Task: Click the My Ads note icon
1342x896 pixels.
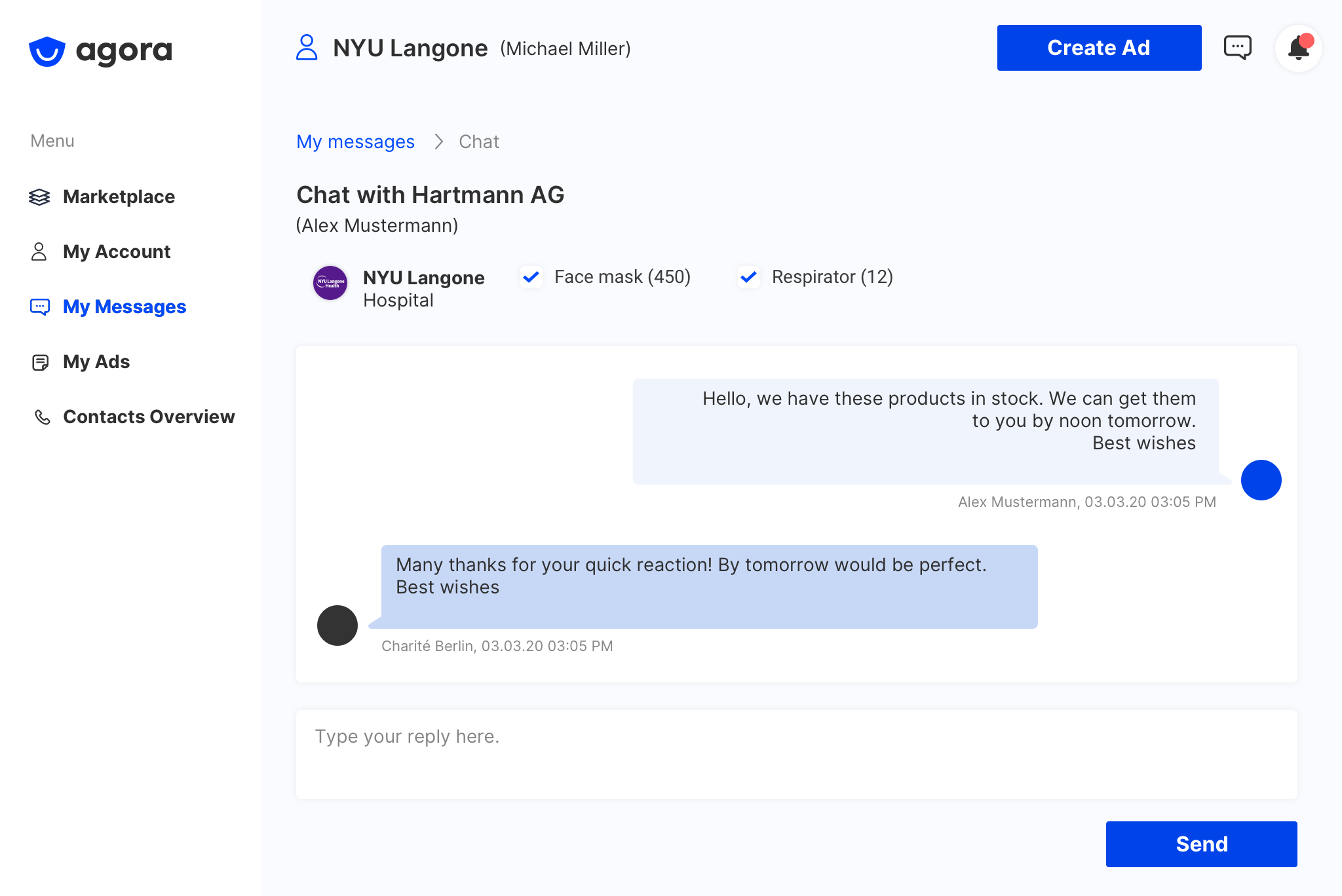Action: pyautogui.click(x=40, y=362)
